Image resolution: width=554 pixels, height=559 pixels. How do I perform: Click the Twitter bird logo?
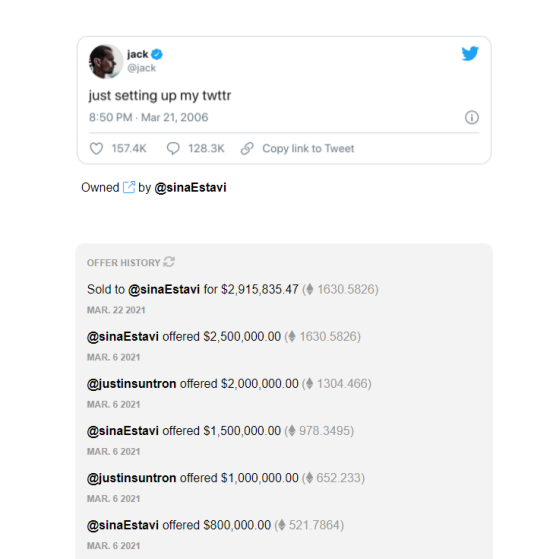tap(470, 53)
